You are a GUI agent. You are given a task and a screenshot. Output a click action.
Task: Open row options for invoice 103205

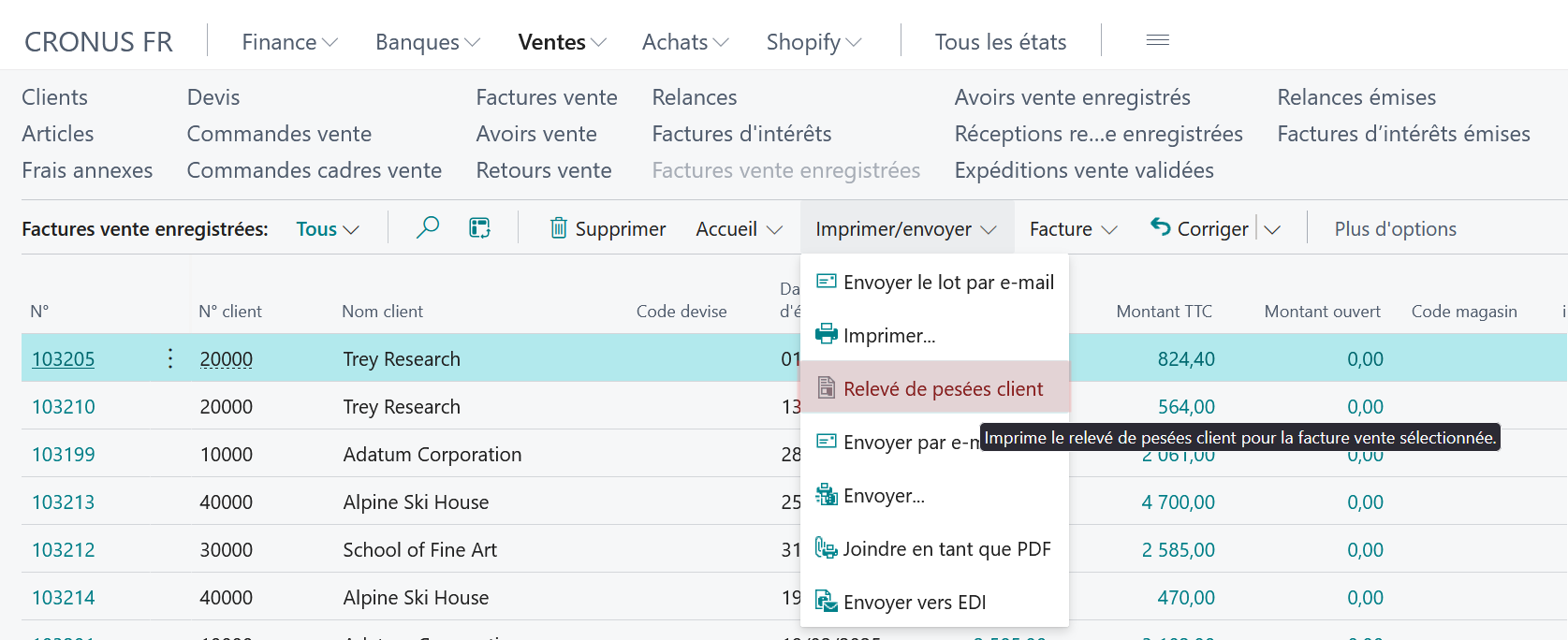coord(169,358)
